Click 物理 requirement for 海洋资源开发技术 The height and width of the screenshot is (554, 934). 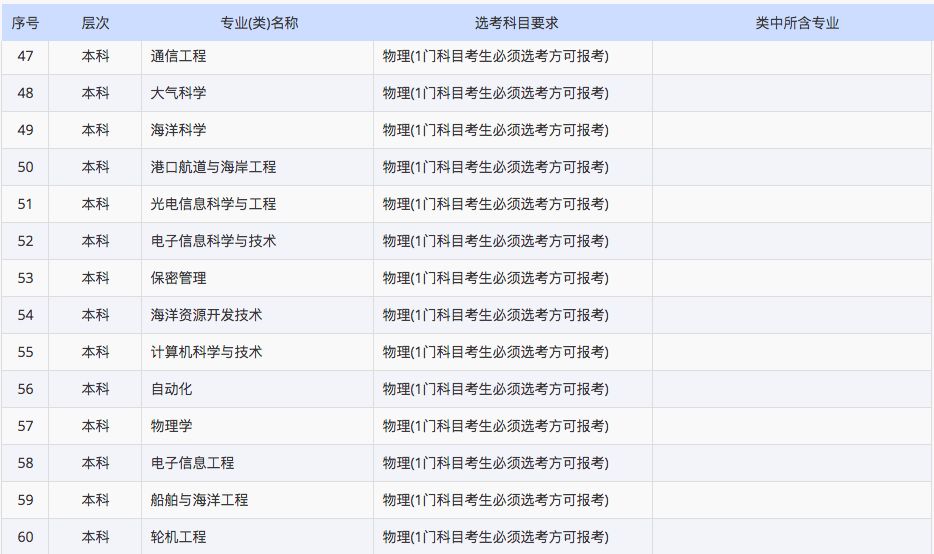(x=496, y=315)
